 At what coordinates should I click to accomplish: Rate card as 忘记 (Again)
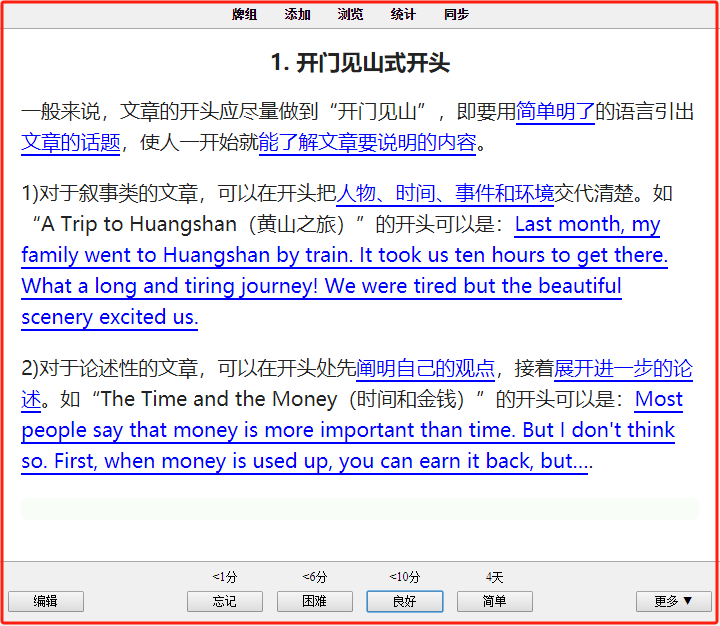[225, 601]
